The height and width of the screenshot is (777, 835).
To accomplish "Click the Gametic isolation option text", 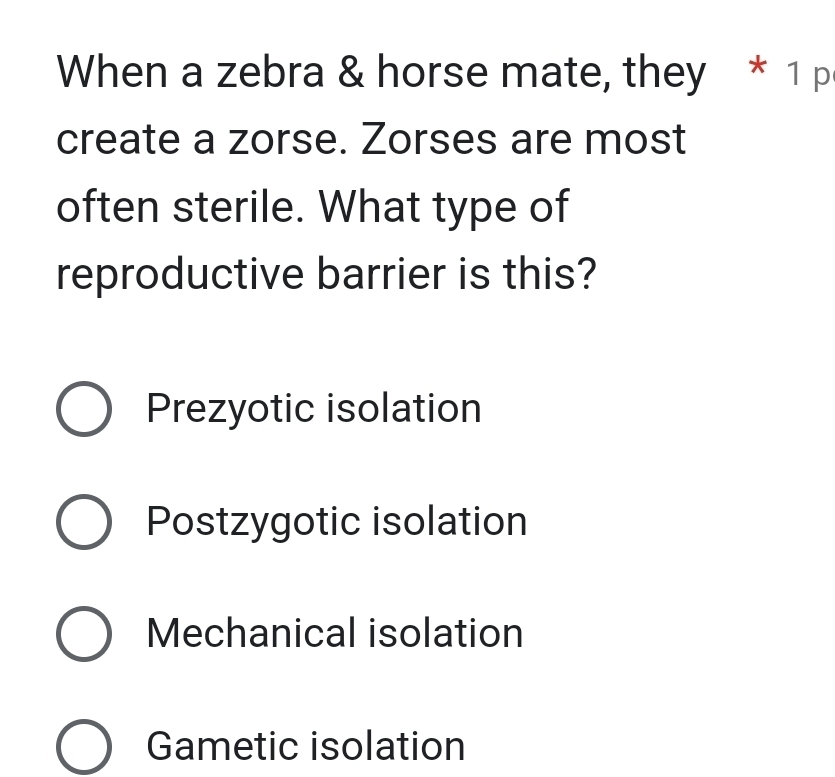I will [x=304, y=745].
